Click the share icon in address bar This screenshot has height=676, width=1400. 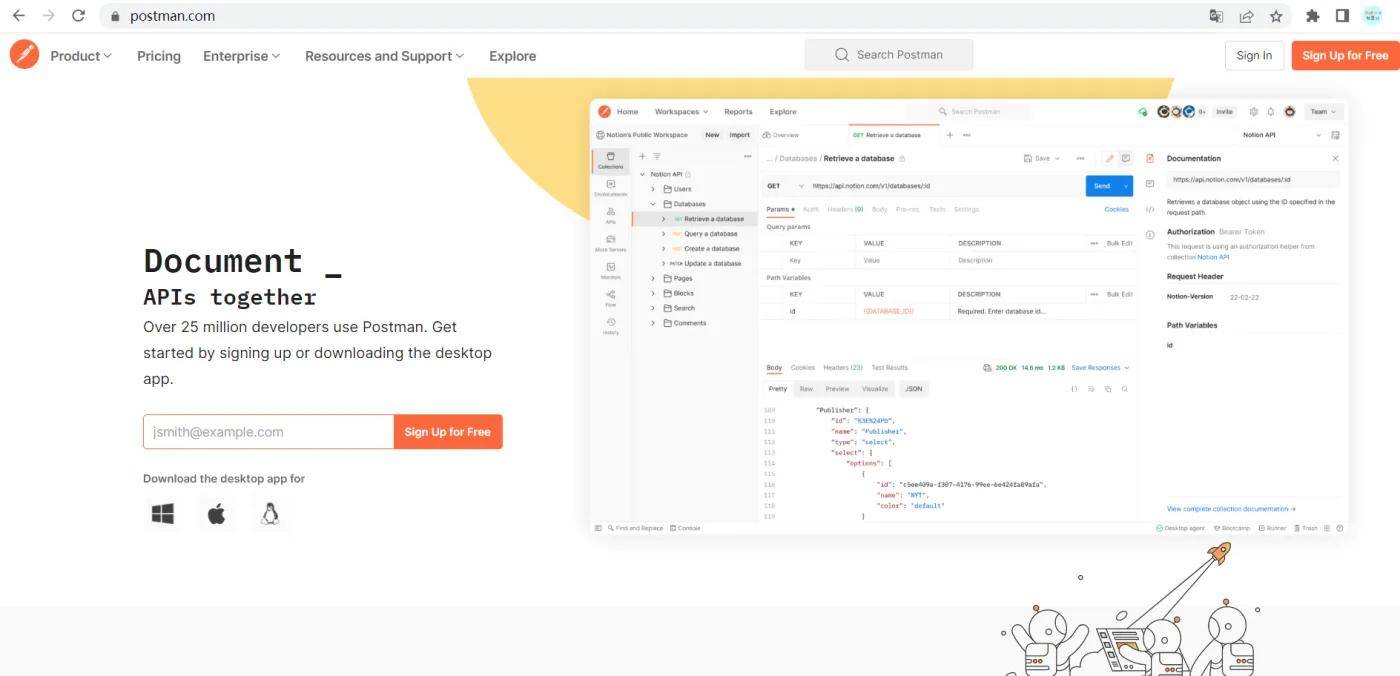1246,16
